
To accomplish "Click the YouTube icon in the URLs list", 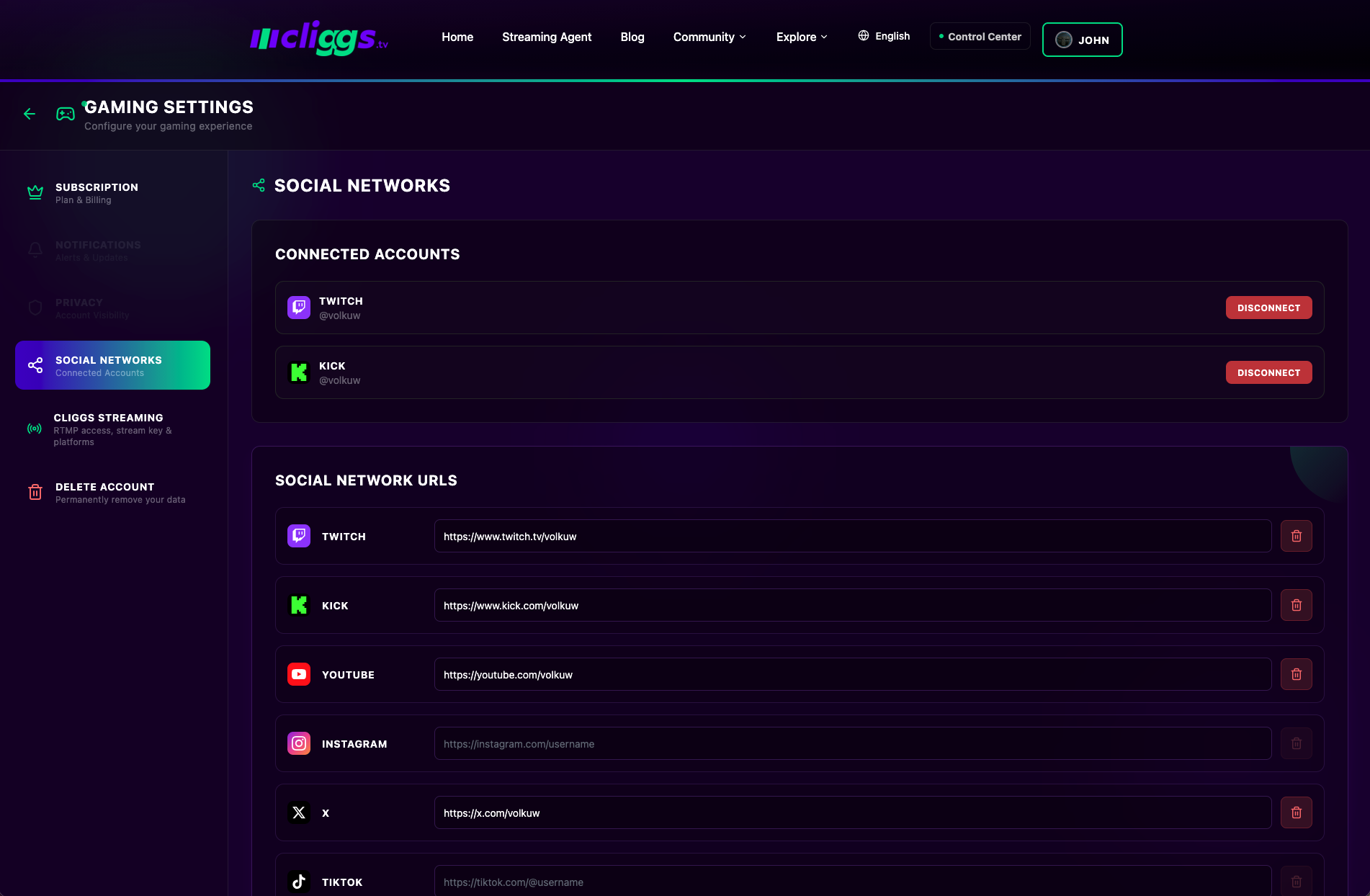I will [299, 674].
